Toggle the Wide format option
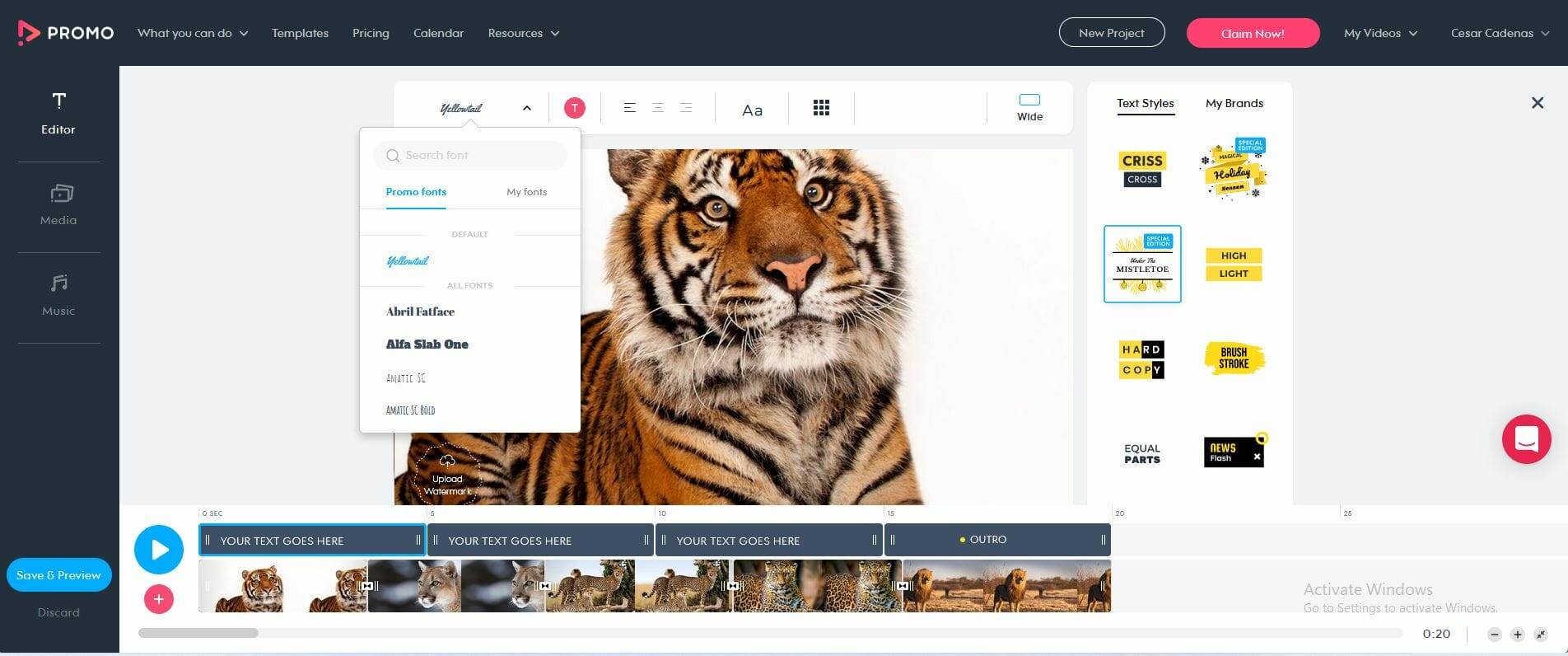 coord(1029,108)
